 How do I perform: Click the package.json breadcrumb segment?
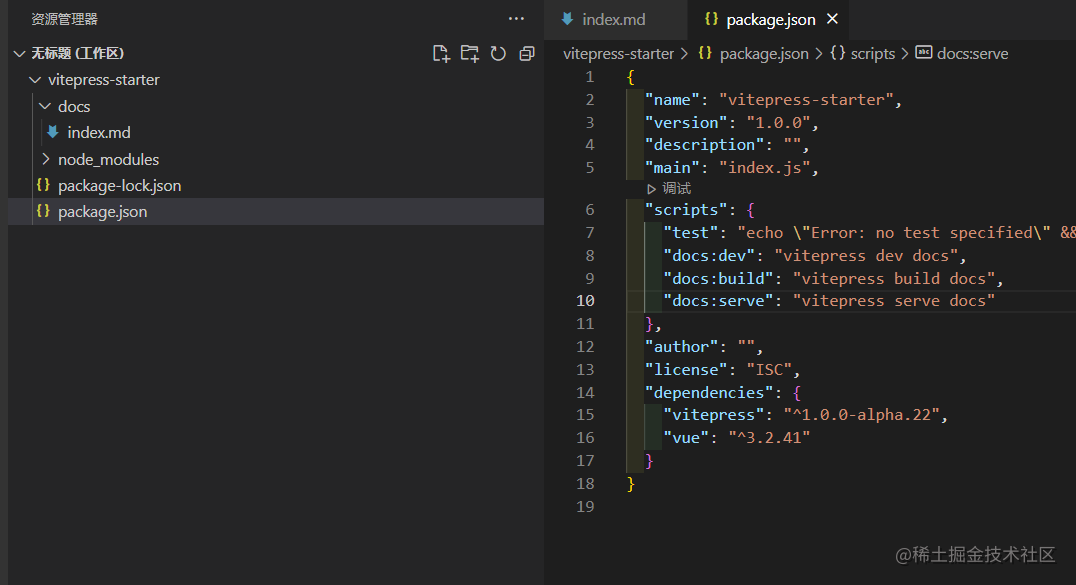coord(764,54)
